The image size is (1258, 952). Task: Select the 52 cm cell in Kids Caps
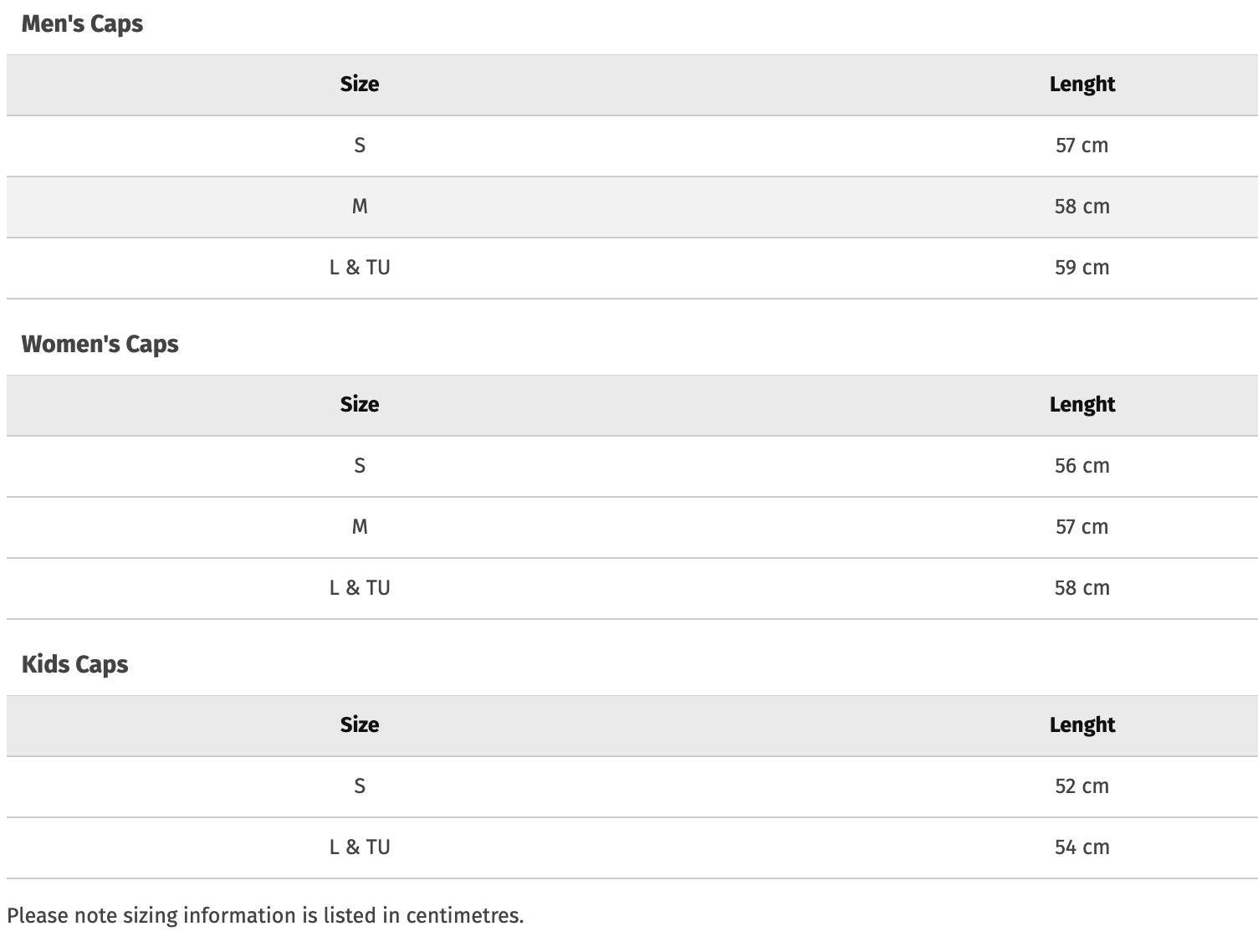1082,786
